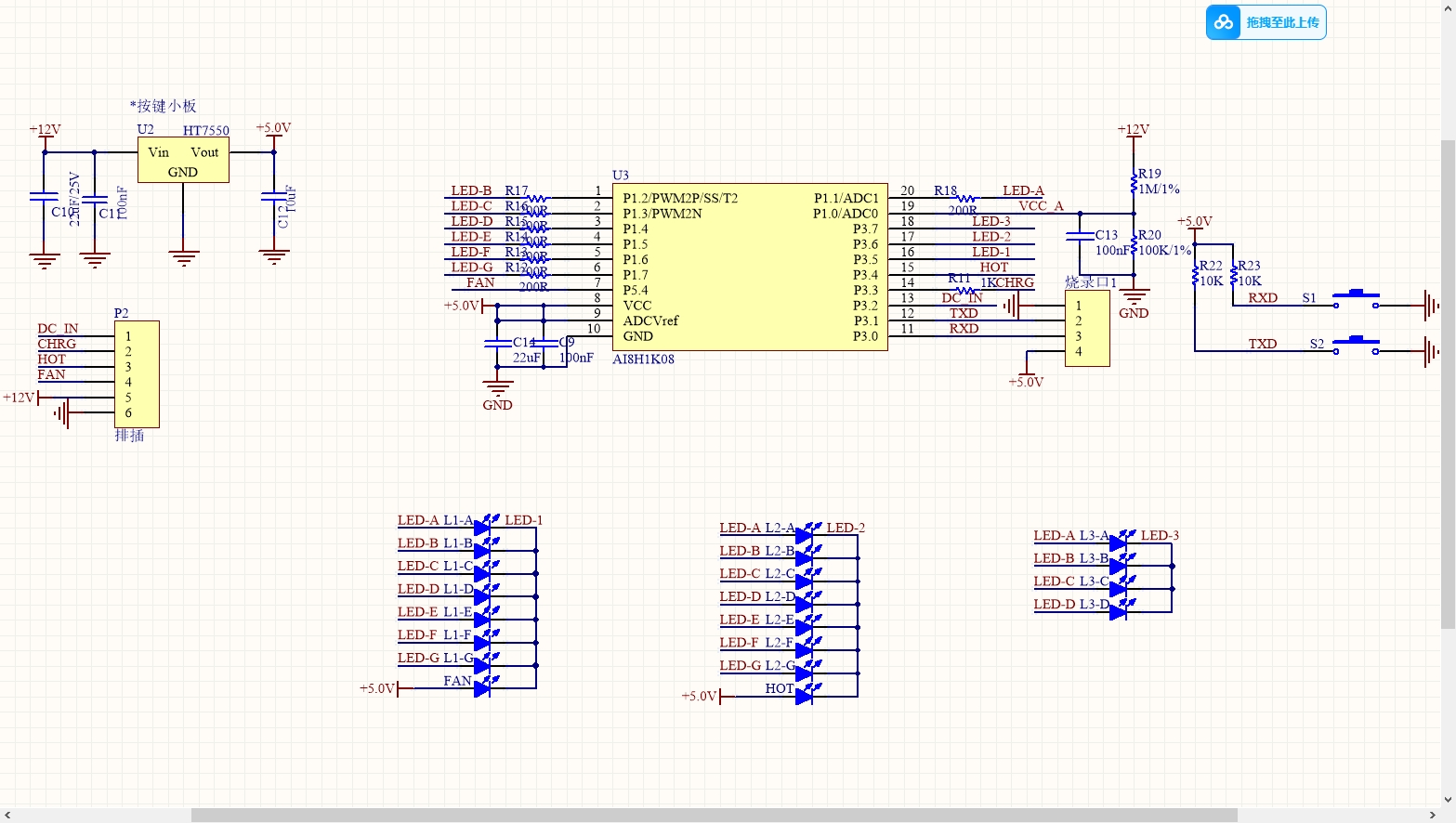Click the P1.2/PWM2P/SS/T2 pin name
This screenshot has height=823, width=1456.
click(680, 198)
